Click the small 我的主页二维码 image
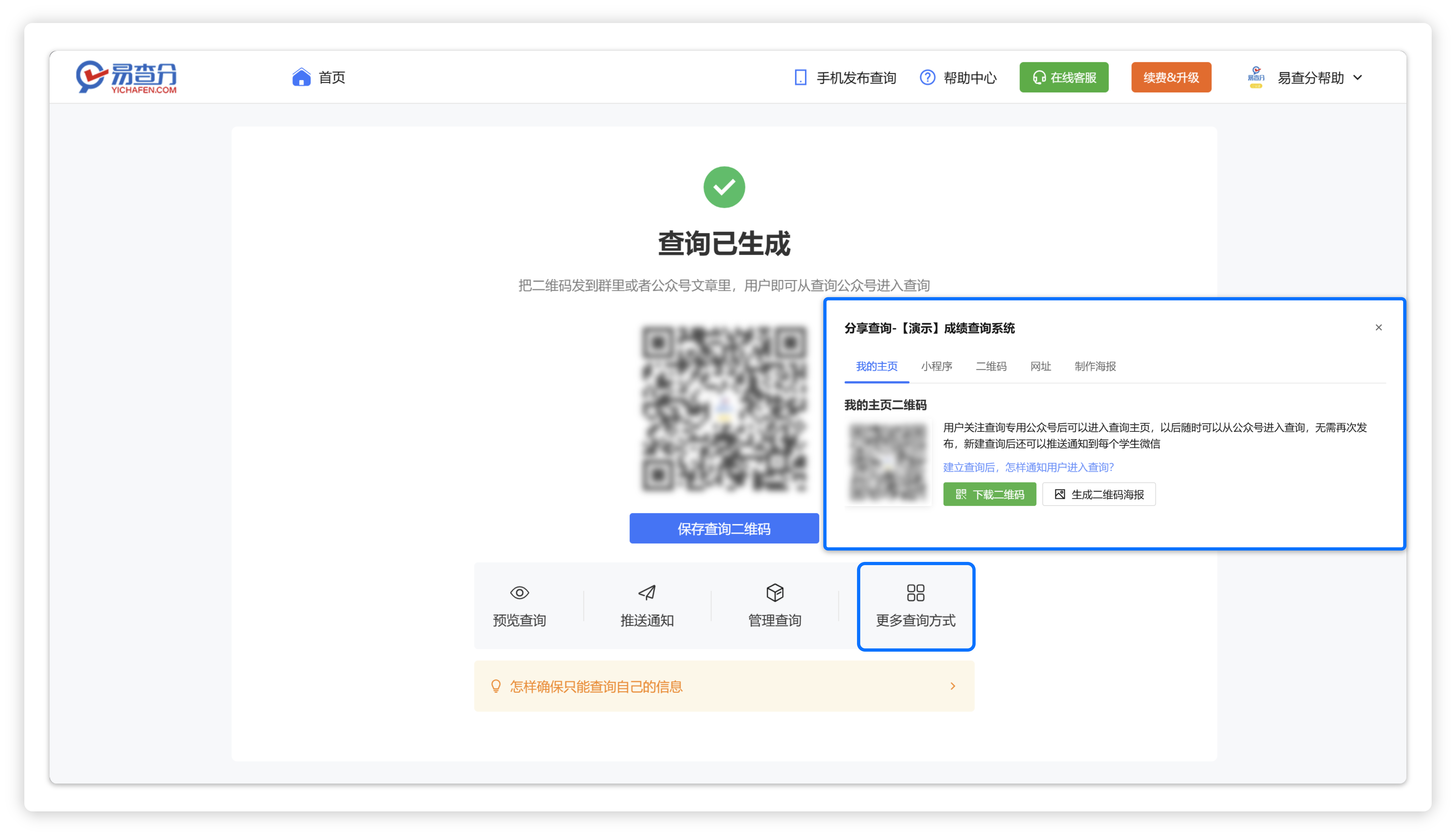The height and width of the screenshot is (837, 1456). 888,463
